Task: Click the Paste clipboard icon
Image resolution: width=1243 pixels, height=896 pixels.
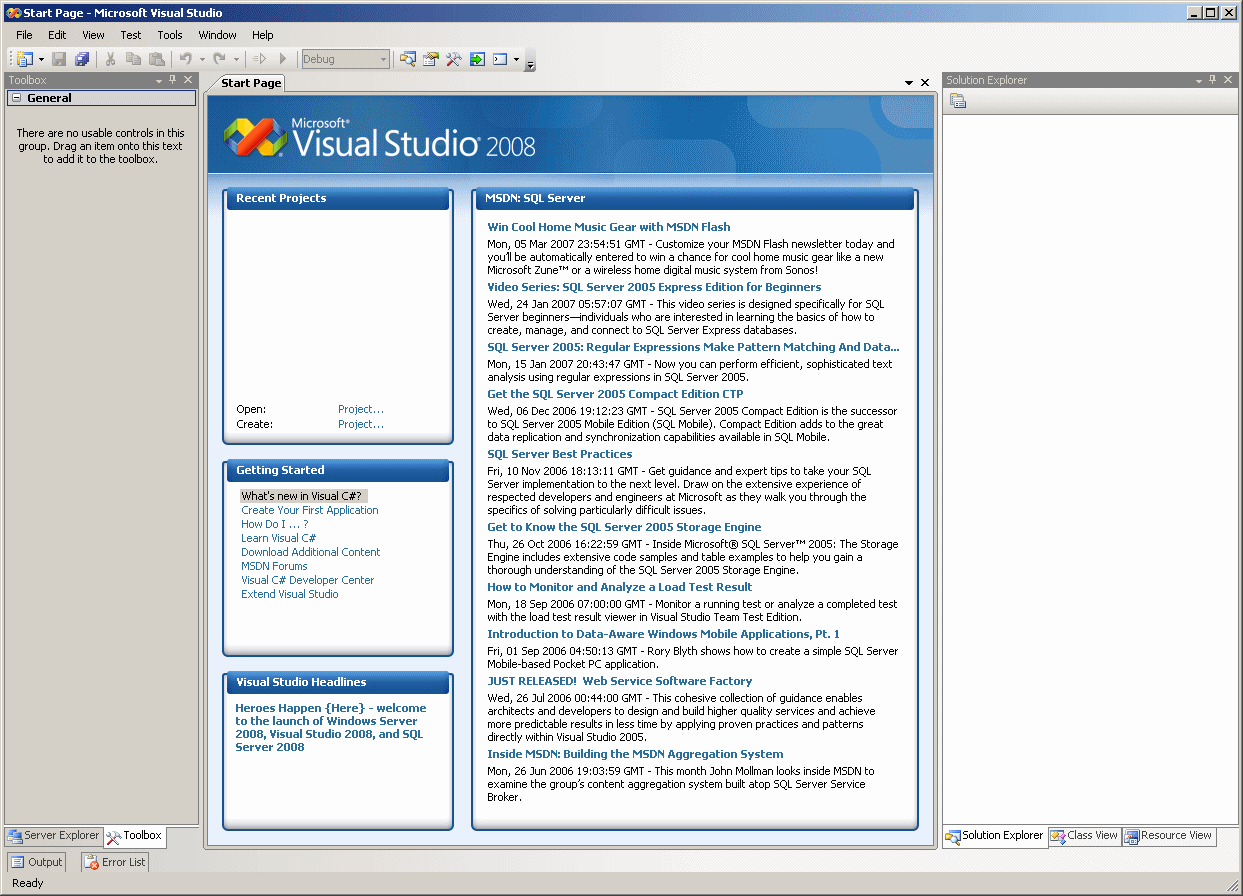Action: (156, 59)
